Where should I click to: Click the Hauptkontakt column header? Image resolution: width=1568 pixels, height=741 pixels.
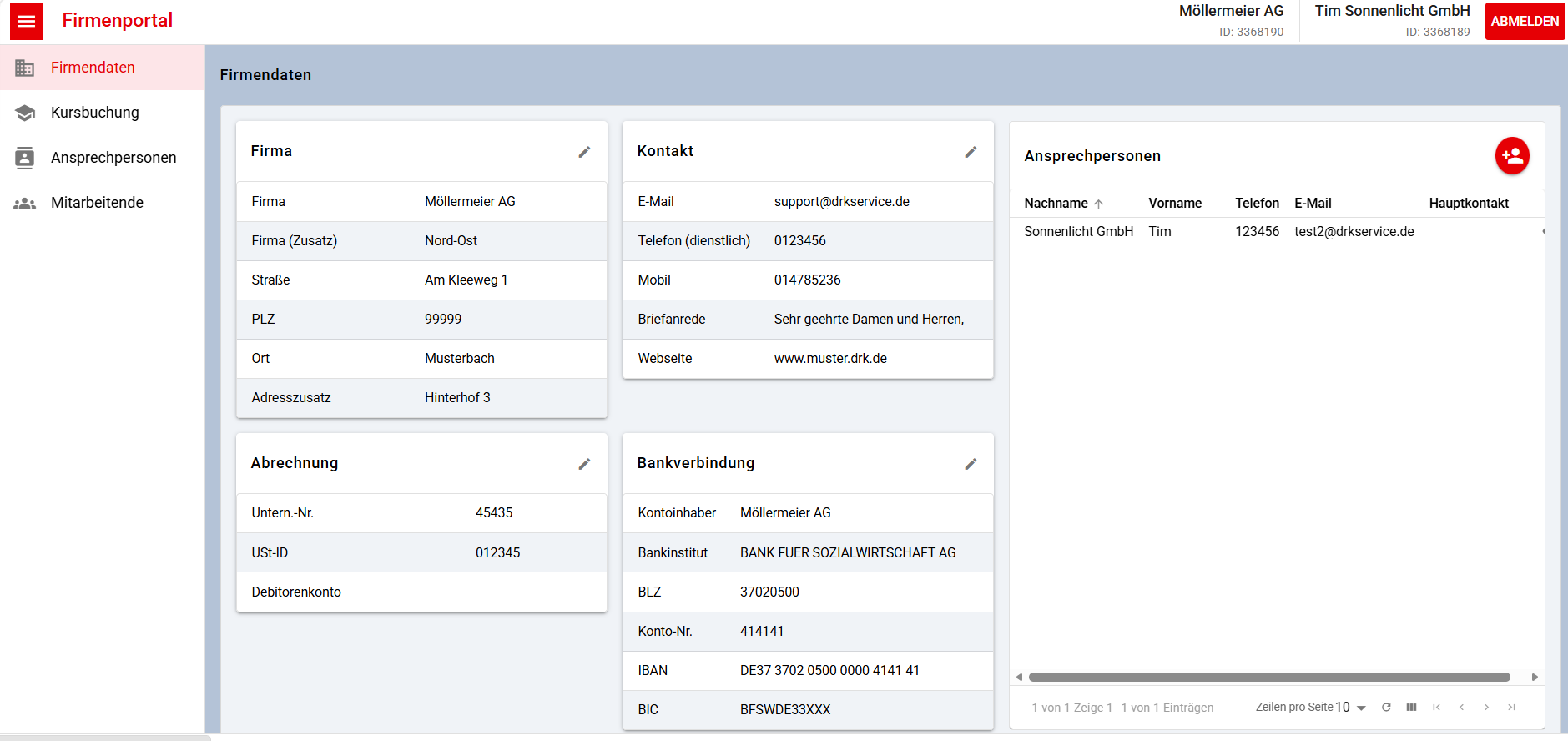[1469, 204]
